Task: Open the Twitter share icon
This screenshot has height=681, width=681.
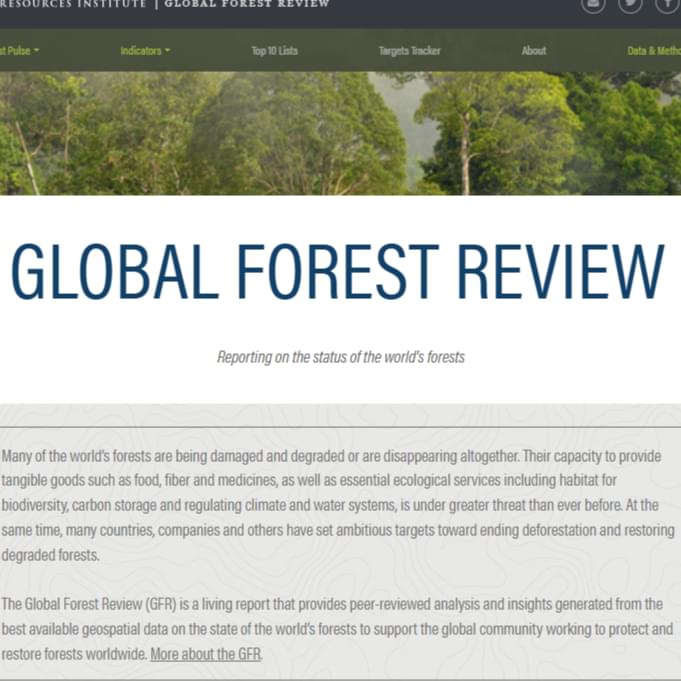Action: 630,4
